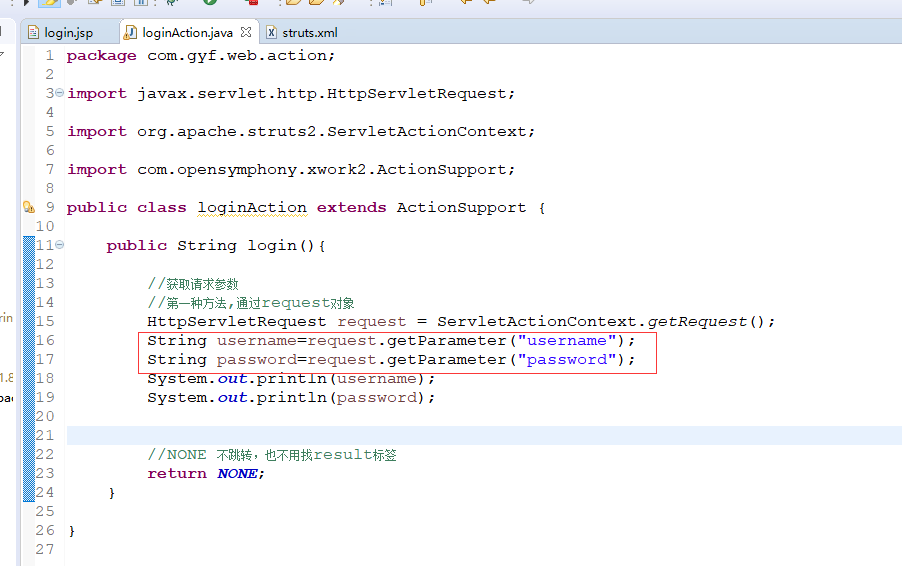This screenshot has height=566, width=902.
Task: Click 'println(password)' on line 19
Action: tap(341, 397)
